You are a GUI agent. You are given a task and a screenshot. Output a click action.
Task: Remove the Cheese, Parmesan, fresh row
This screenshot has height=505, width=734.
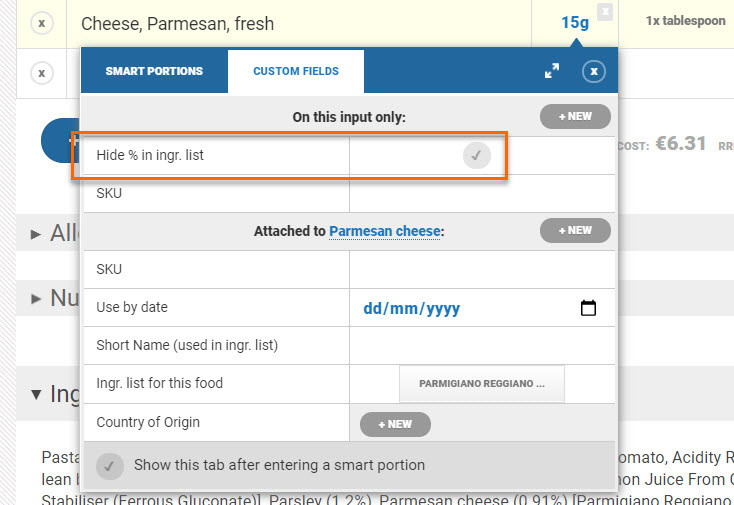coord(41,23)
